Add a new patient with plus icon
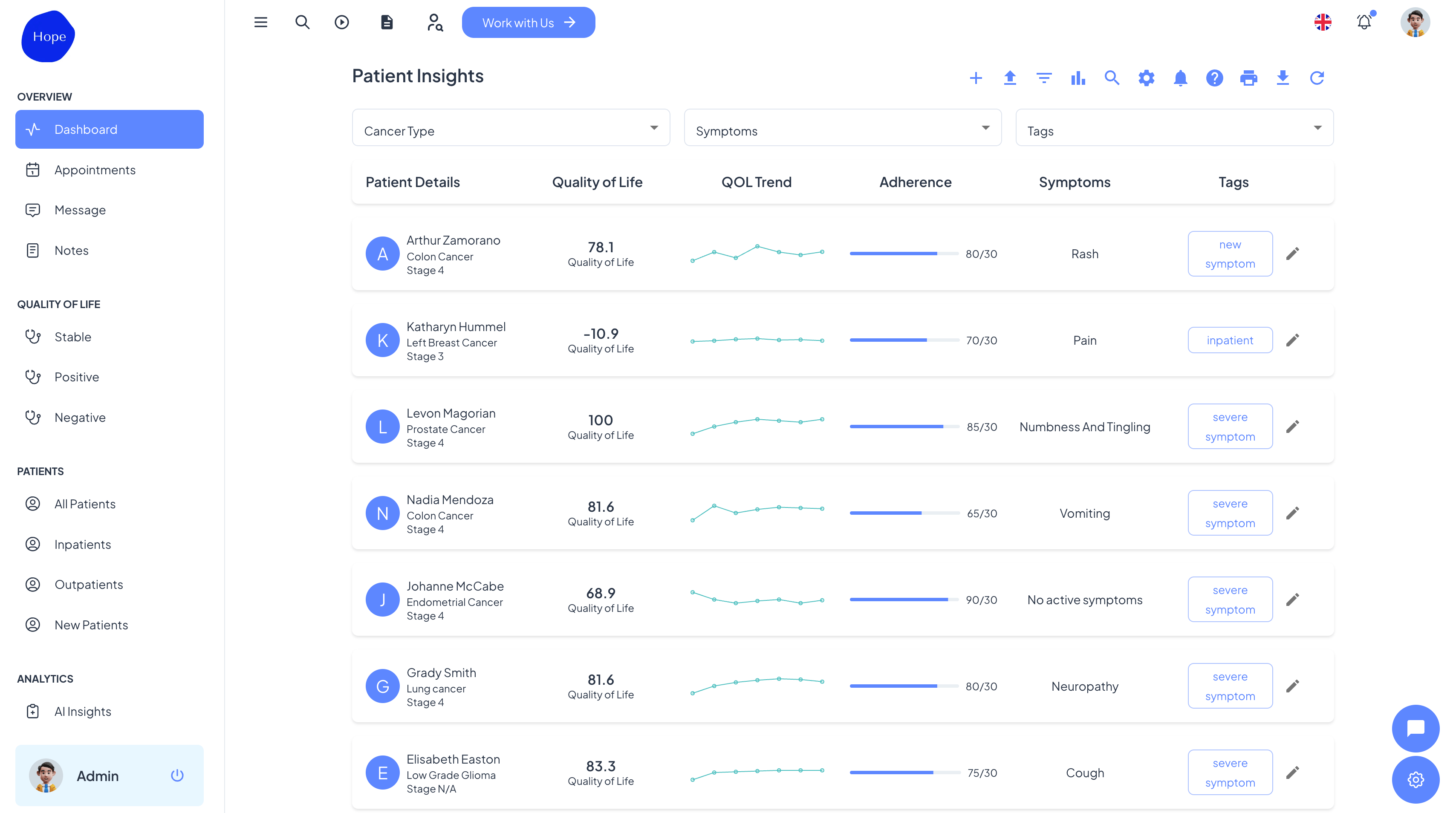This screenshot has width=1456, height=813. point(976,78)
